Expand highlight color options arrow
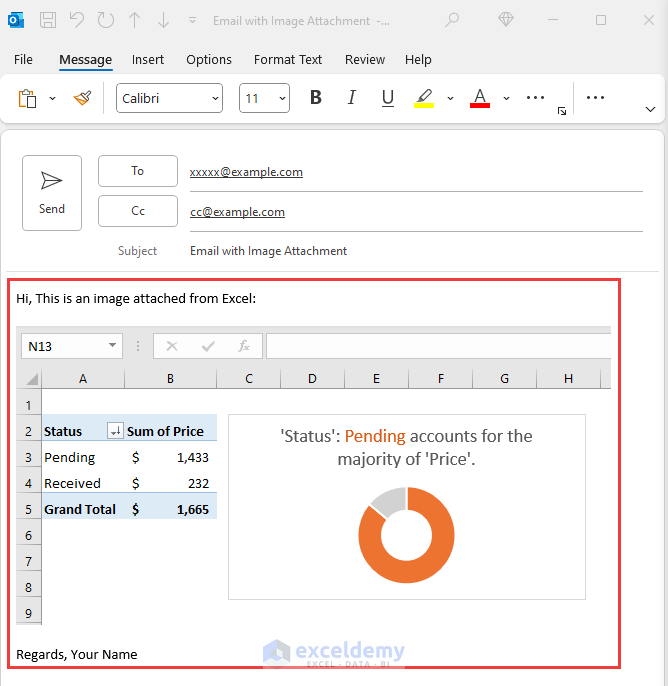Screen dimensions: 668x686 pyautogui.click(x=450, y=98)
